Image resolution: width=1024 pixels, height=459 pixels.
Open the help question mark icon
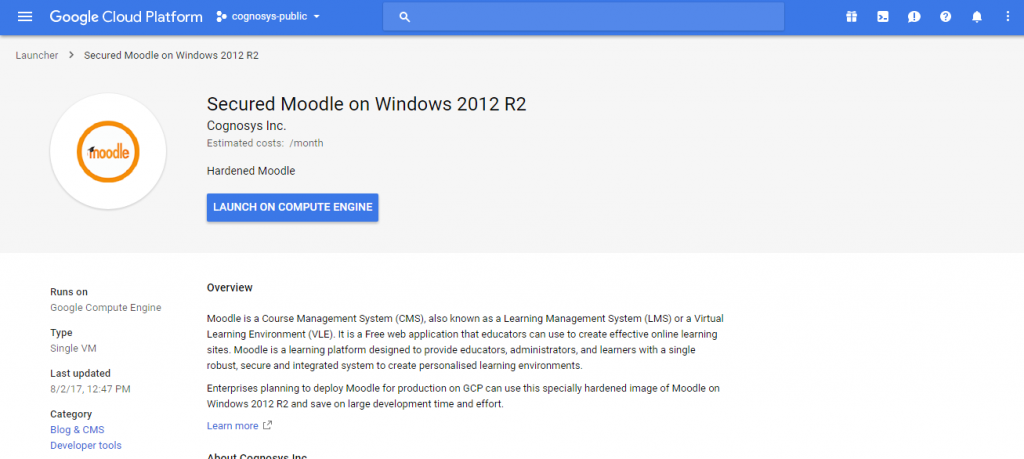pyautogui.click(x=945, y=17)
